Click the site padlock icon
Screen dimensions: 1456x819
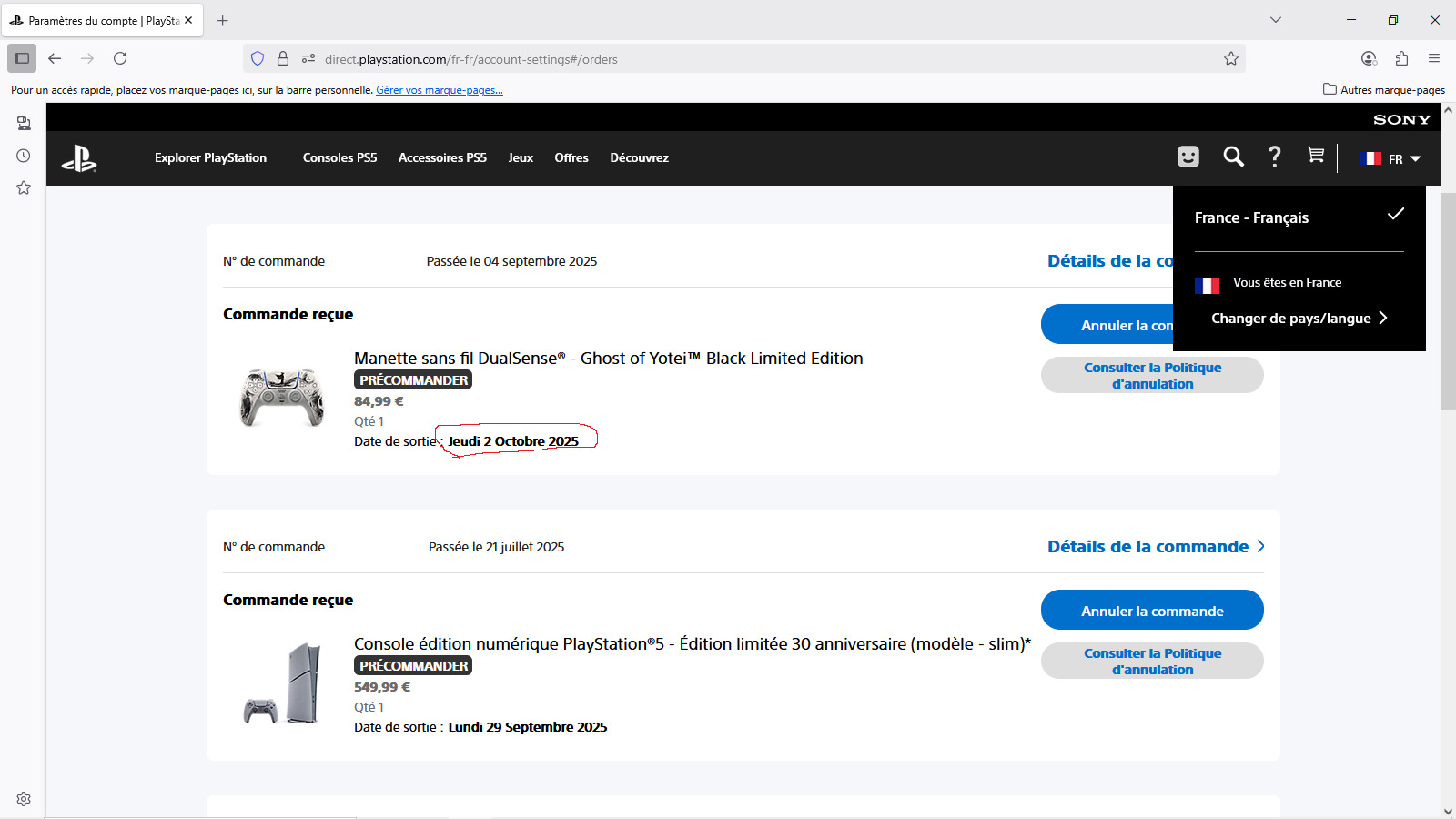pyautogui.click(x=283, y=58)
